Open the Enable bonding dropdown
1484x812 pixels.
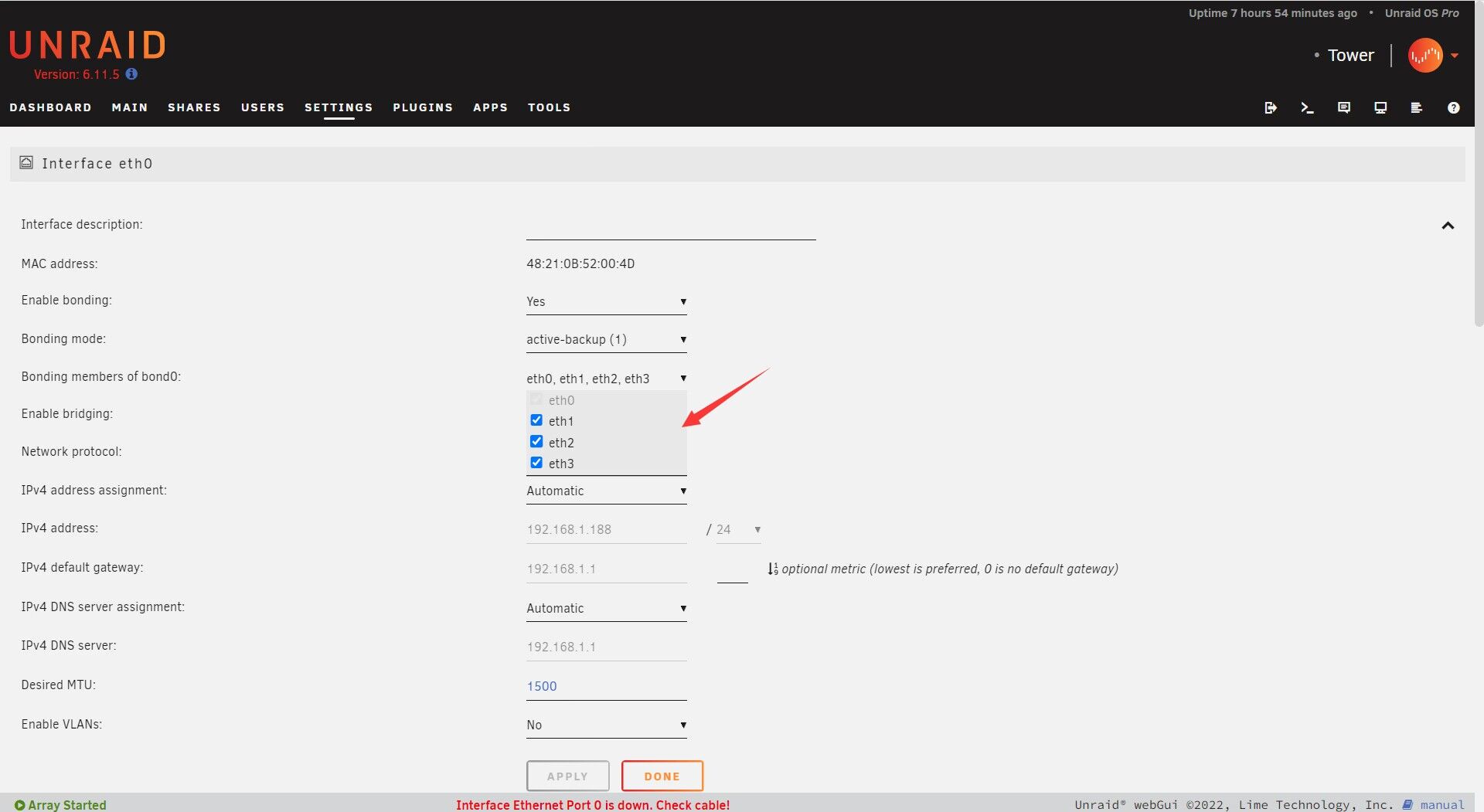(607, 301)
